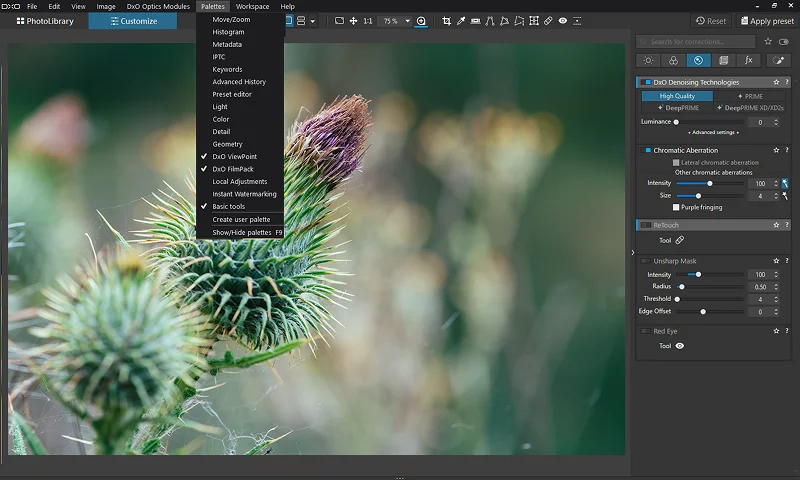
Task: Select Create user palette menu entry
Action: click(x=241, y=219)
